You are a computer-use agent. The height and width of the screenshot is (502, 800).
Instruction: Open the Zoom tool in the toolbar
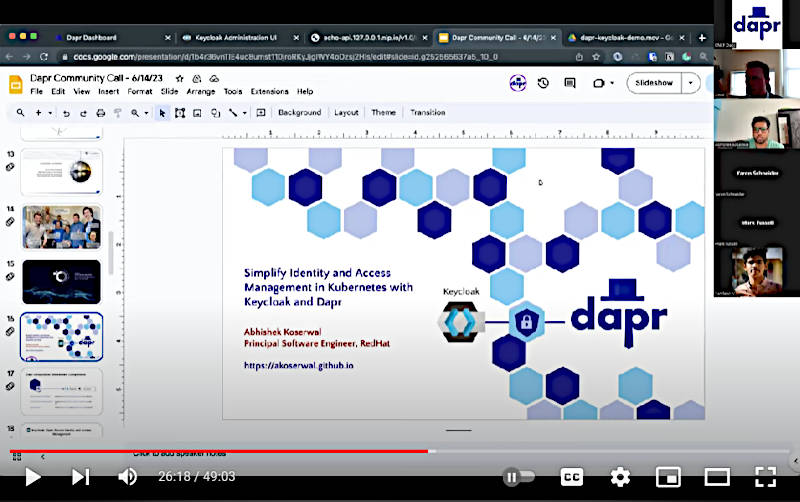(x=135, y=113)
